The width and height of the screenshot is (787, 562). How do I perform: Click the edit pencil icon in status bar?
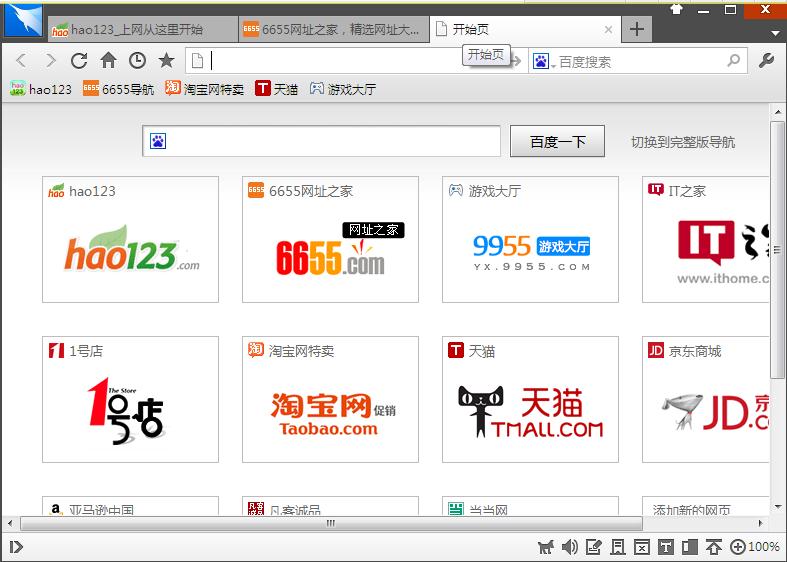click(594, 547)
